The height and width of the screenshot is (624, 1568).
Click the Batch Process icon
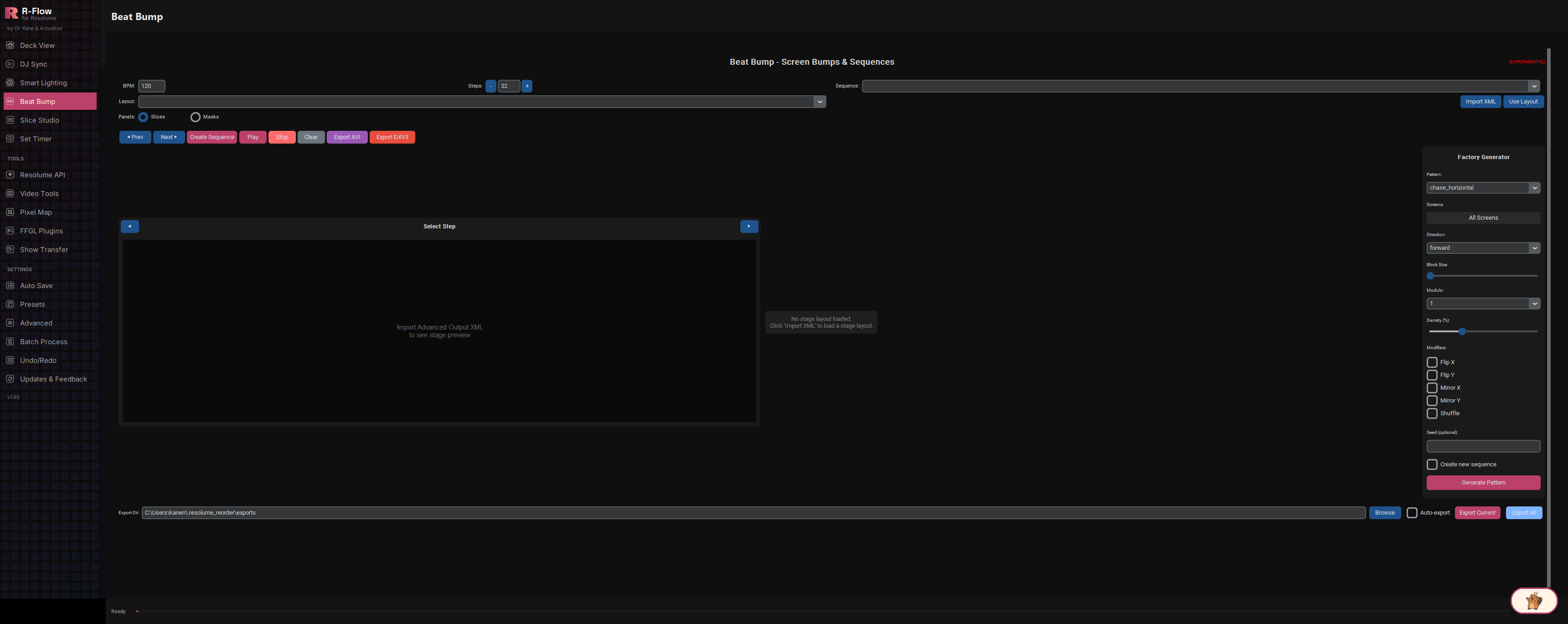point(10,341)
